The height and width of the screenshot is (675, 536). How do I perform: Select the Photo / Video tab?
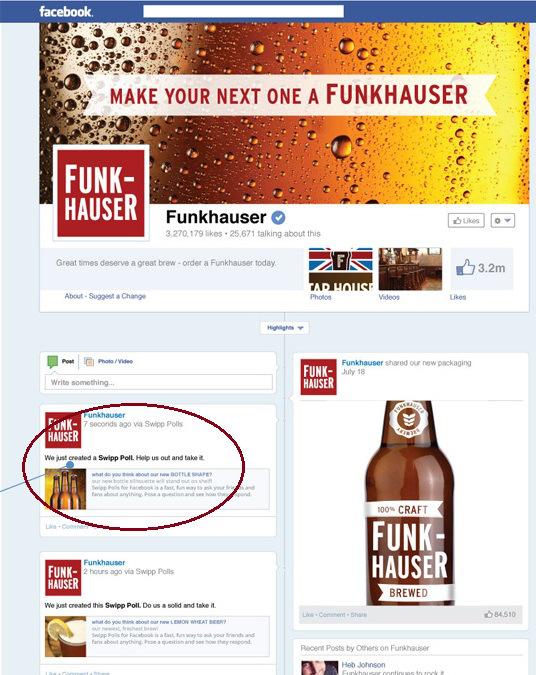point(108,362)
